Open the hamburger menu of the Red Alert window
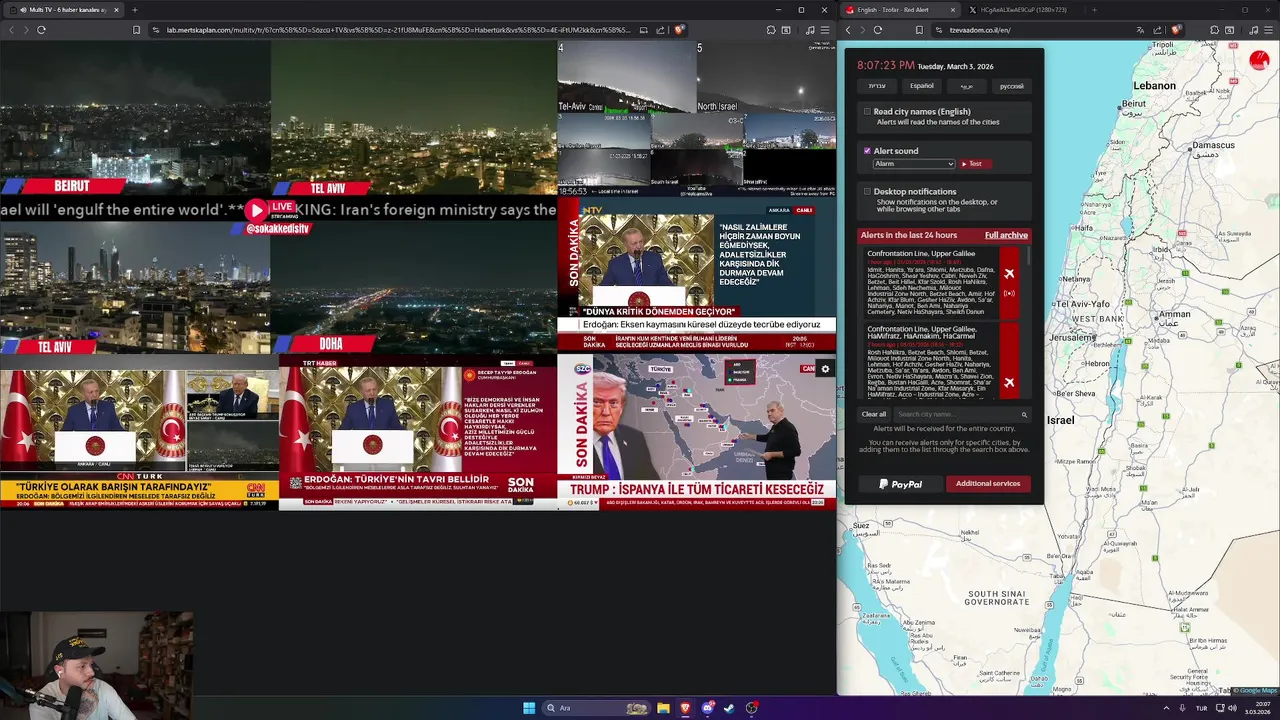Viewport: 1280px width, 720px height. point(1268,30)
